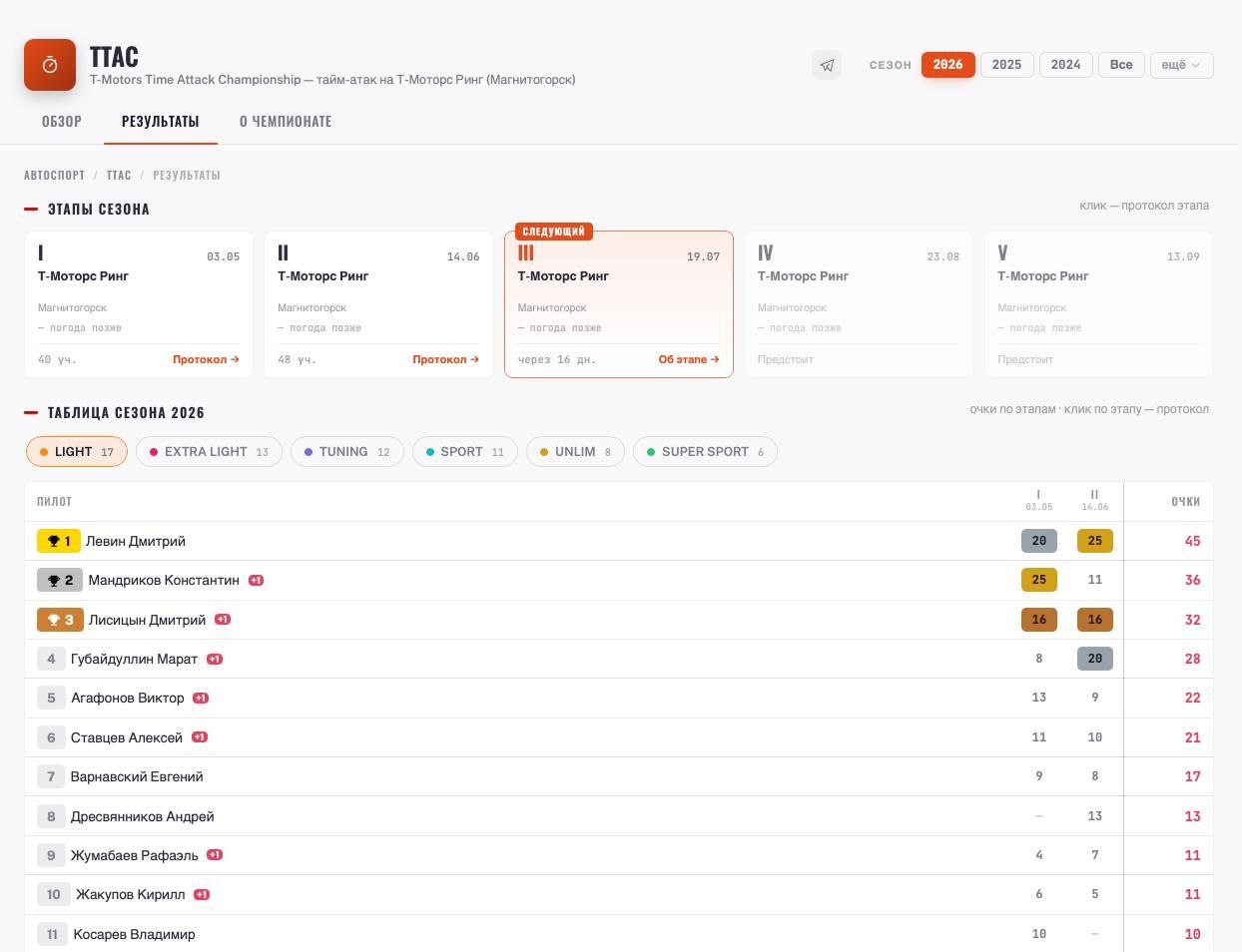Select the SUPER SPORT class filter
Screen dimensions: 1242x952
coord(705,452)
